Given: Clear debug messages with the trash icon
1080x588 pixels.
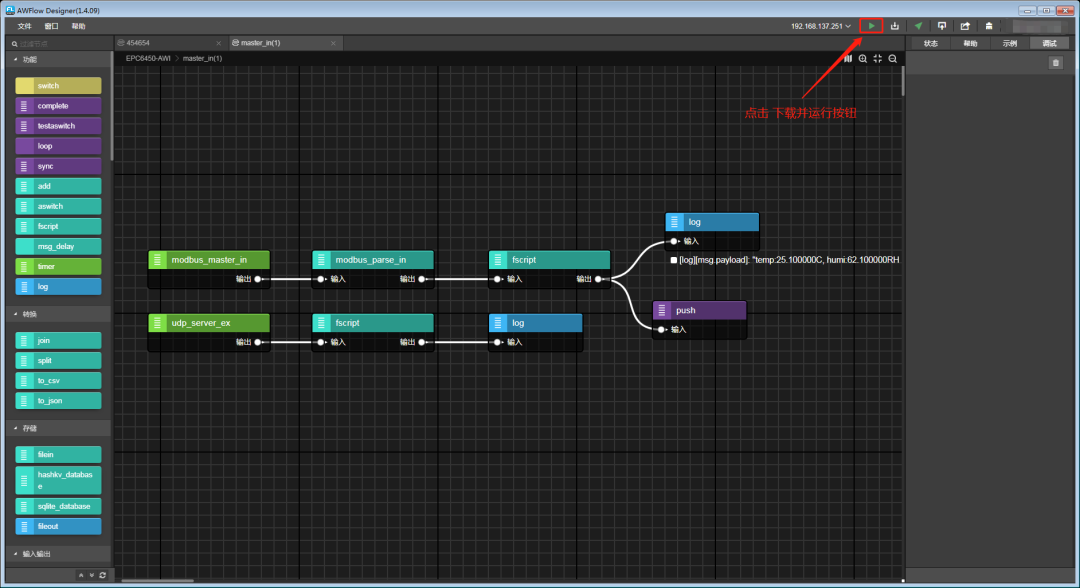Looking at the screenshot, I should pos(1055,63).
